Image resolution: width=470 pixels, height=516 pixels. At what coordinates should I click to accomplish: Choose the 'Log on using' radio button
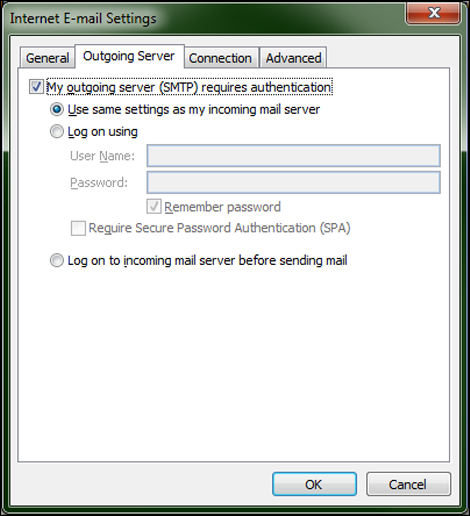[x=57, y=131]
